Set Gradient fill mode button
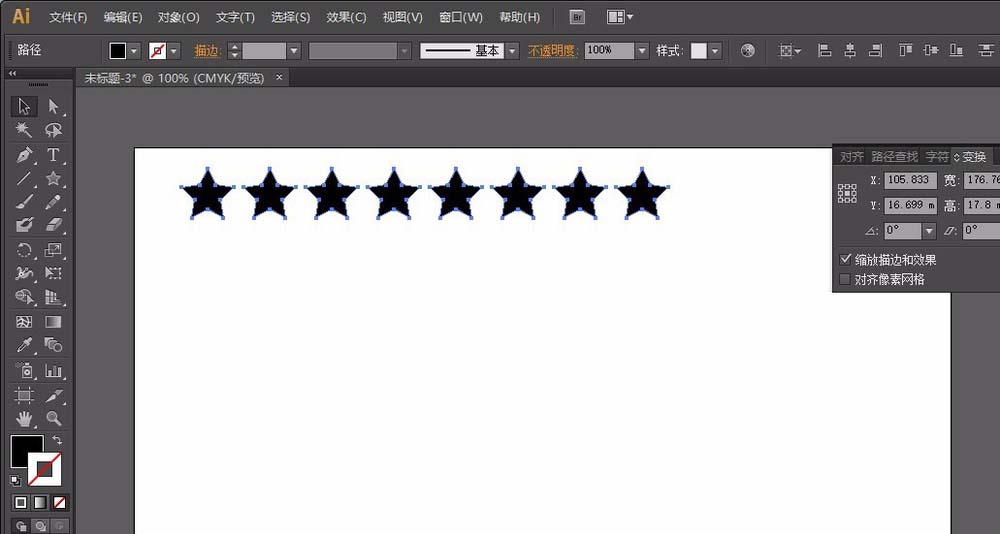The height and width of the screenshot is (534, 1000). click(x=40, y=503)
